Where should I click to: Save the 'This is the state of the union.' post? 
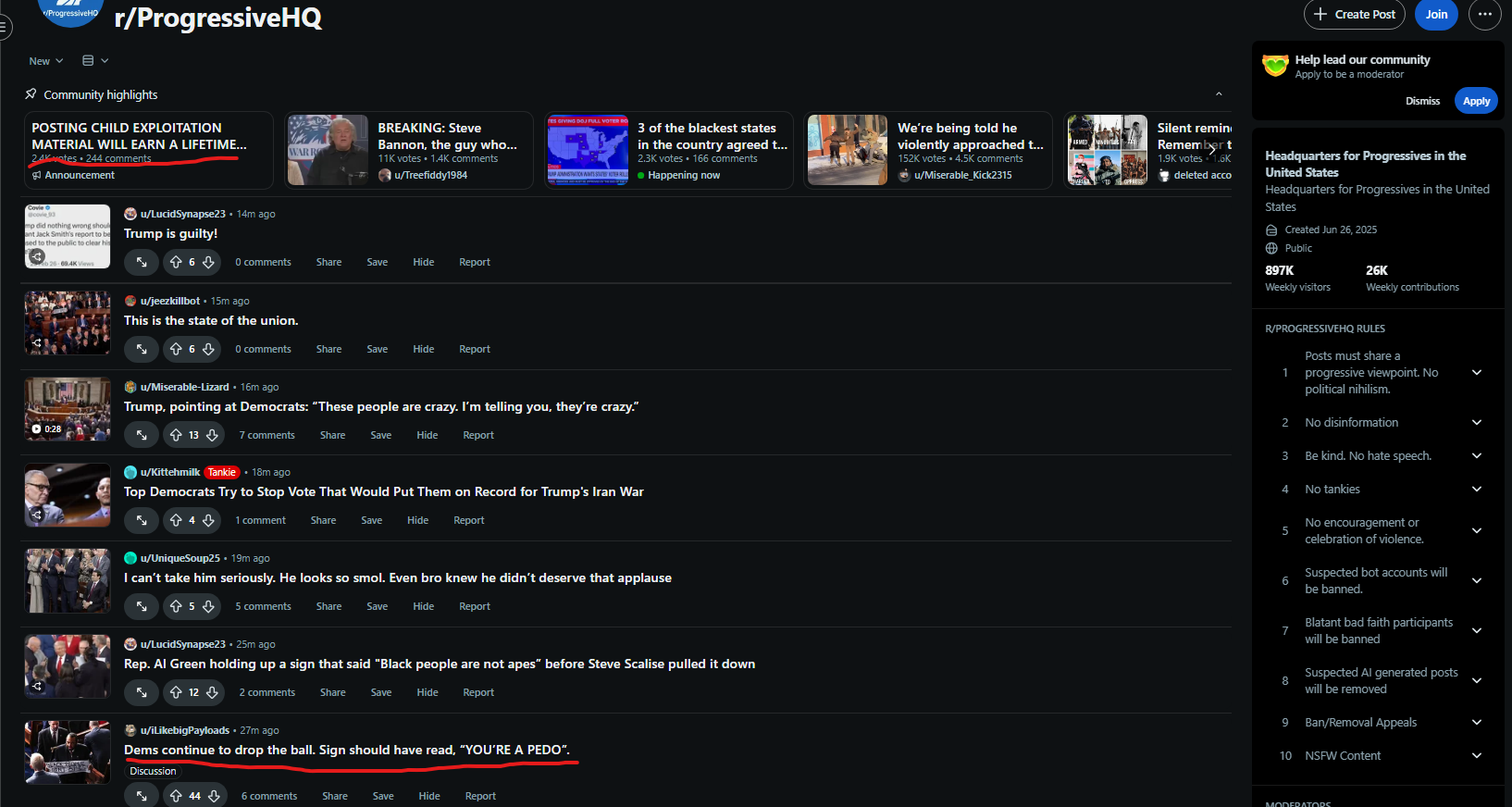(377, 349)
